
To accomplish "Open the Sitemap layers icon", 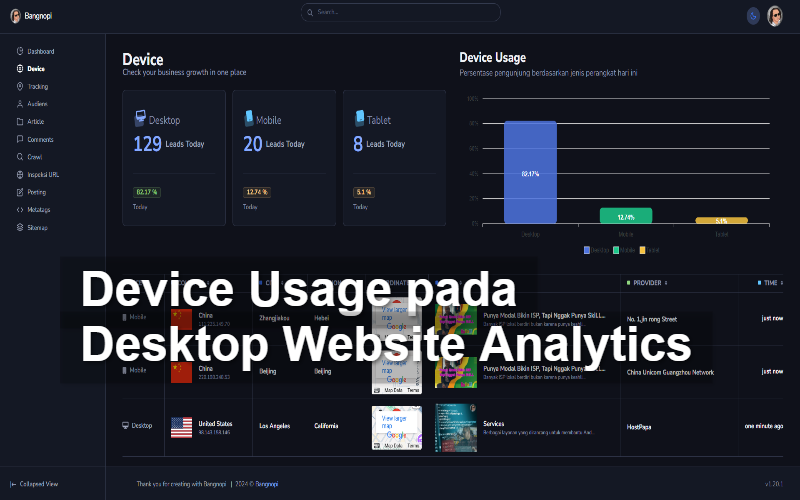I will click(20, 227).
